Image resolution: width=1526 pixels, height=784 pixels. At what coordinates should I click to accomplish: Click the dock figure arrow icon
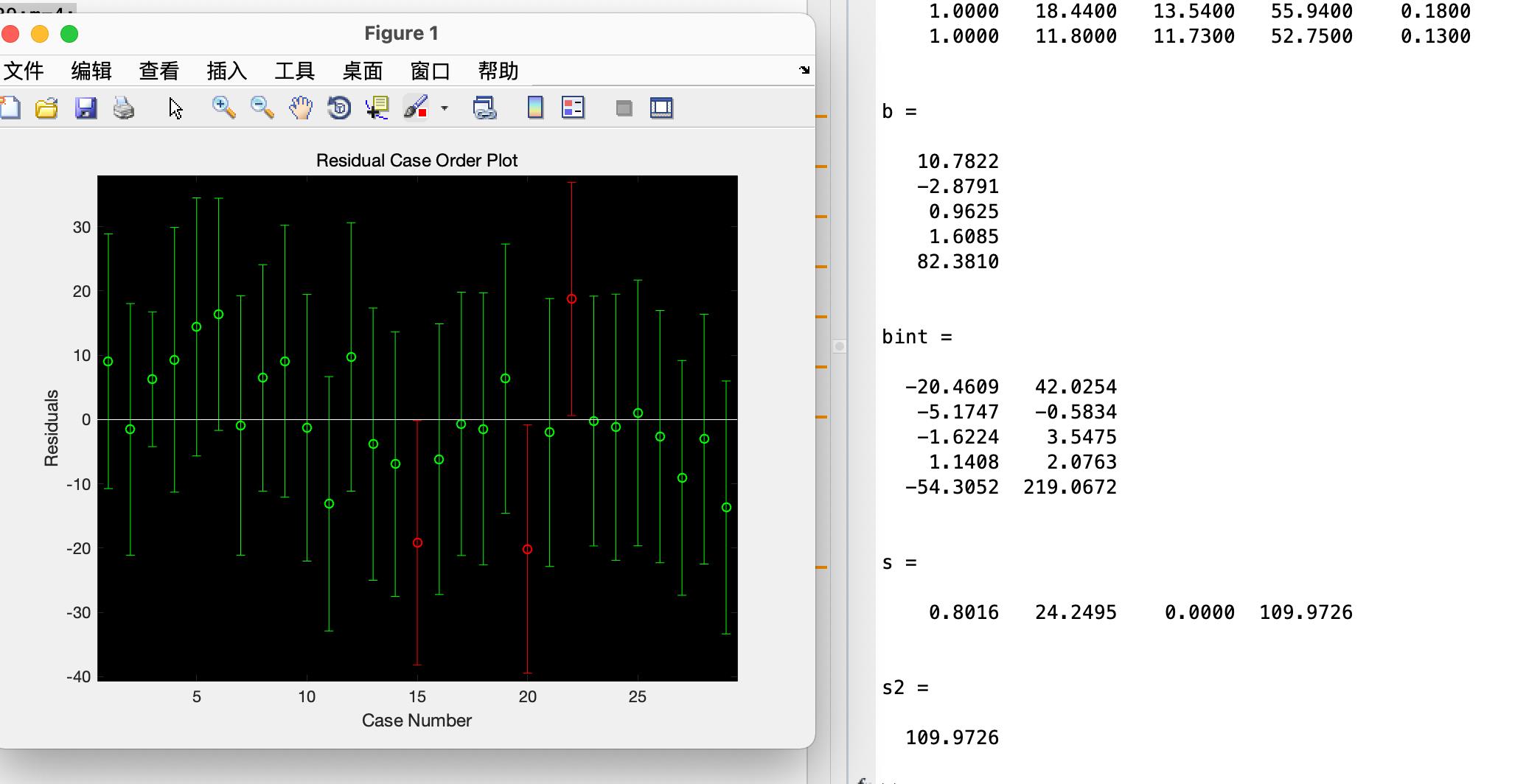[804, 70]
